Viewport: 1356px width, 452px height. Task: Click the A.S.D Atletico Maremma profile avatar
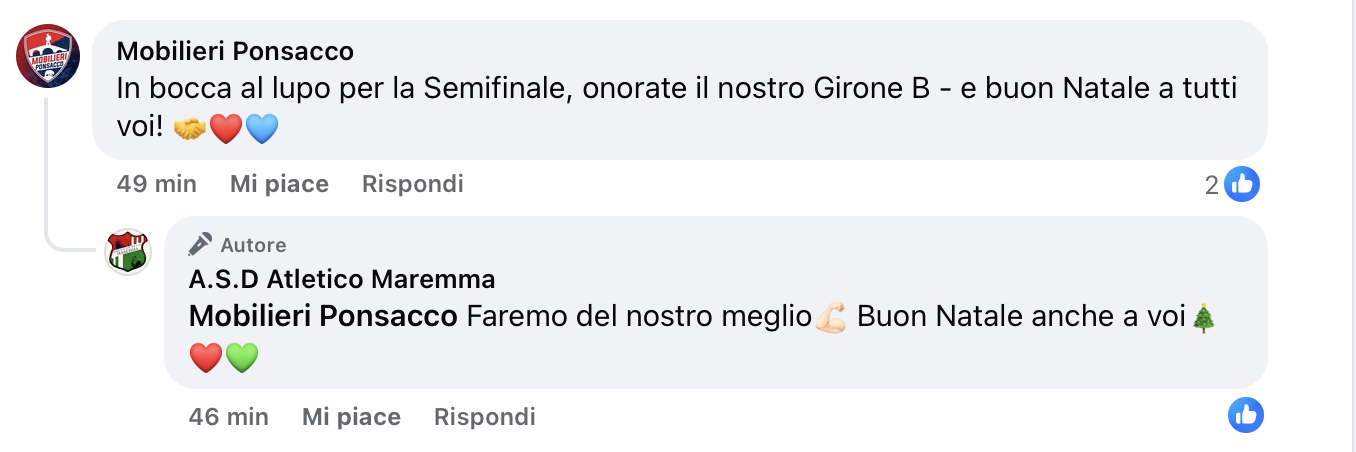pyautogui.click(x=128, y=251)
